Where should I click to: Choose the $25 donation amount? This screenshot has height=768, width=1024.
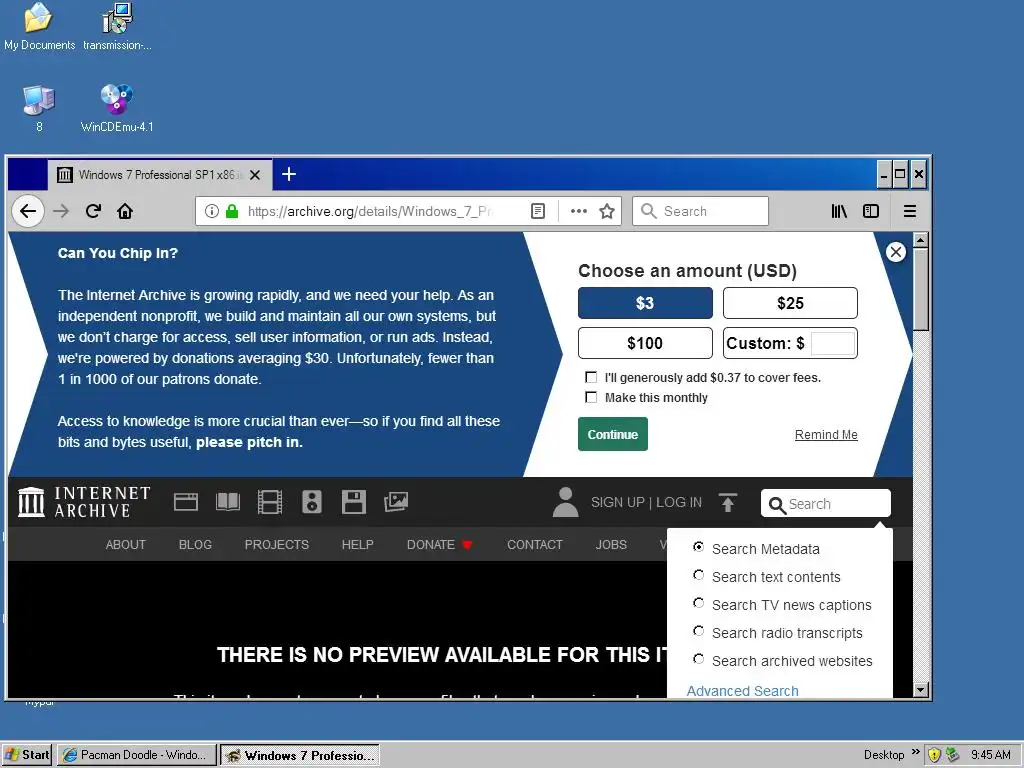790,303
